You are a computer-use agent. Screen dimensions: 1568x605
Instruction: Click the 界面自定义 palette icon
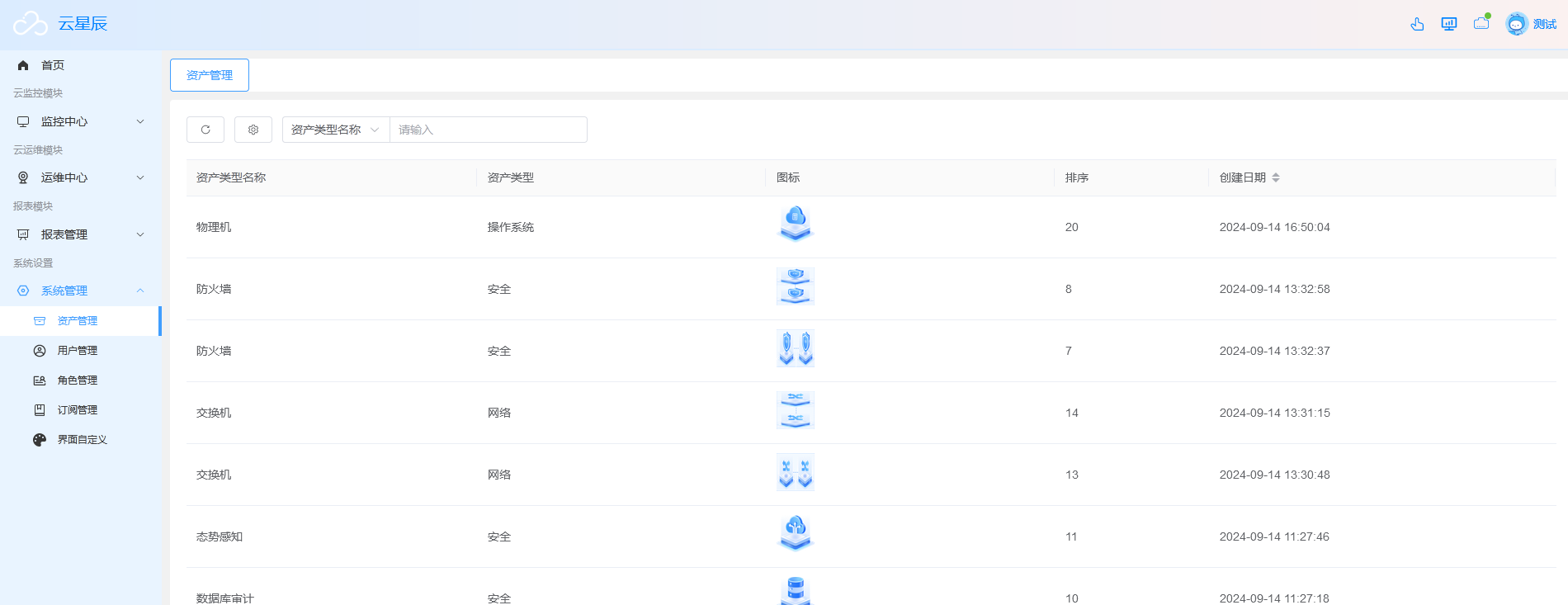pyautogui.click(x=40, y=440)
